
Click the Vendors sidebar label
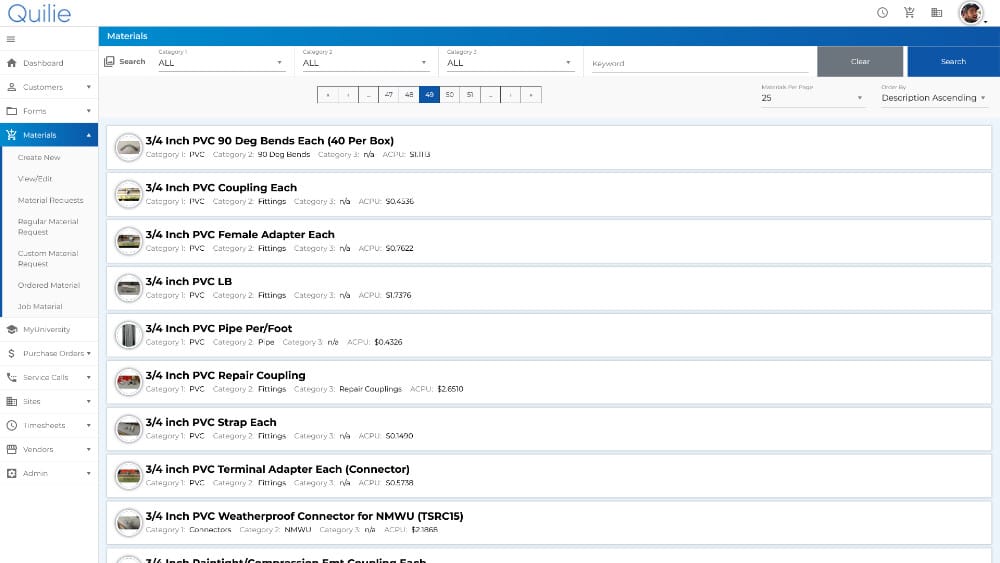click(38, 450)
